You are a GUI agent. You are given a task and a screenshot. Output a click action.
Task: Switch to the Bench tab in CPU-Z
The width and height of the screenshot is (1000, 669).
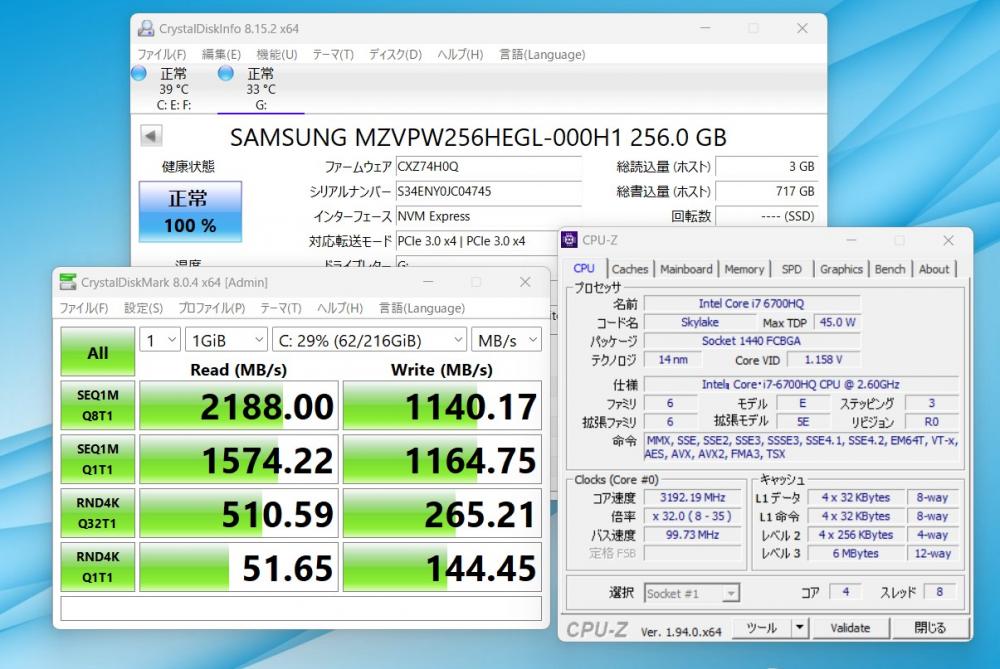click(890, 269)
